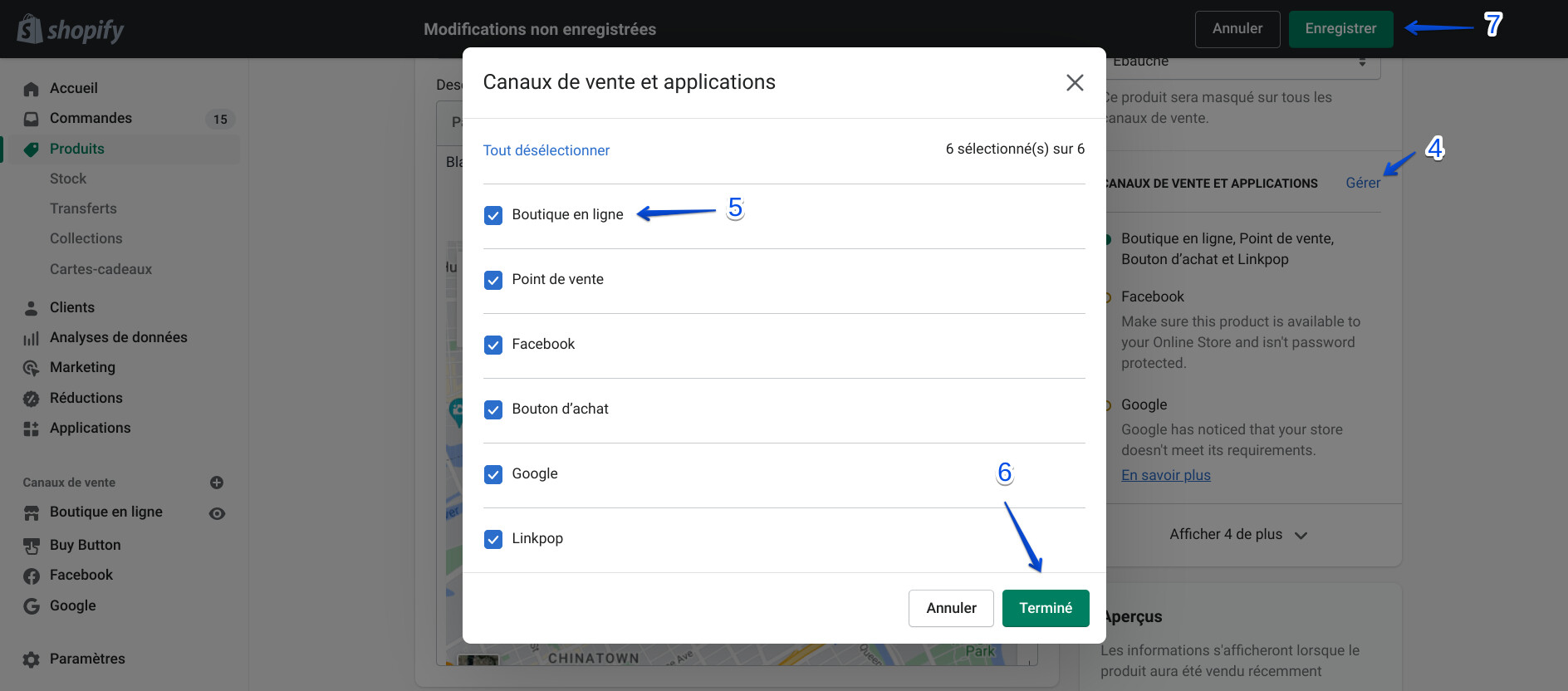Open Accueil home icon in sidebar
This screenshot has width=1568, height=691.
[x=32, y=89]
